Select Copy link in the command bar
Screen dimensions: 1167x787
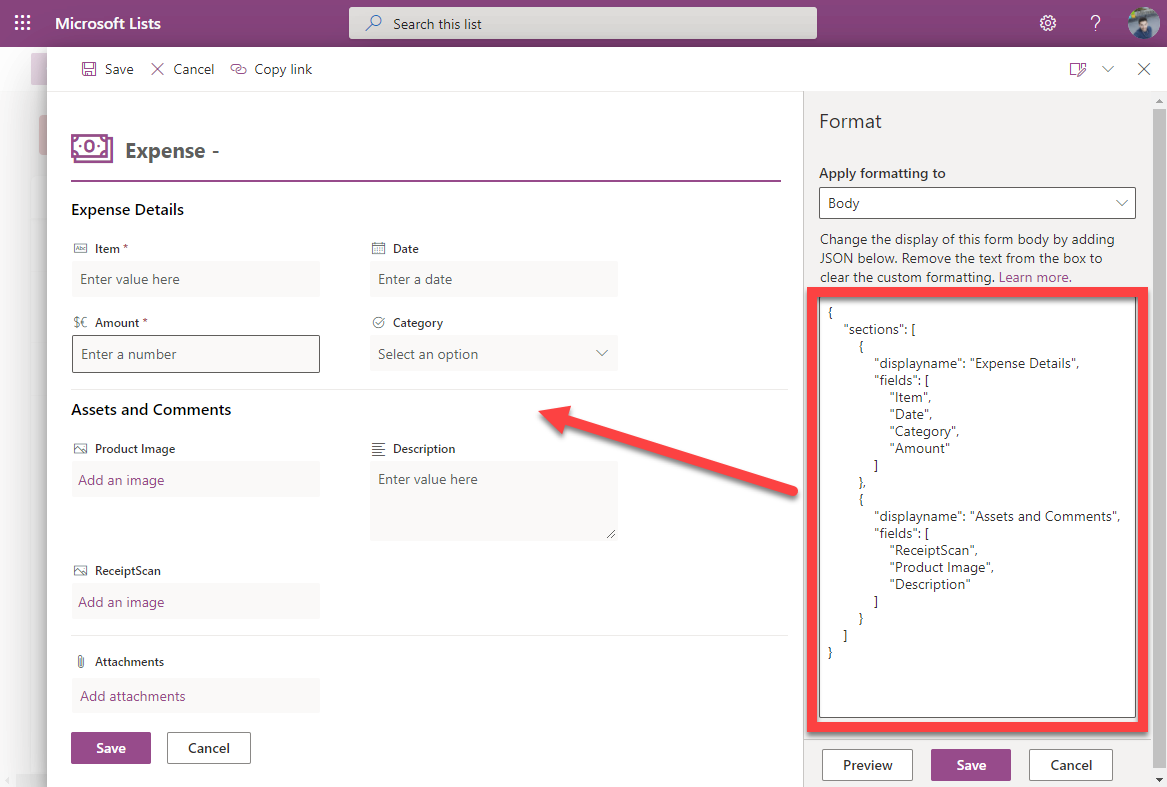pyautogui.click(x=272, y=69)
